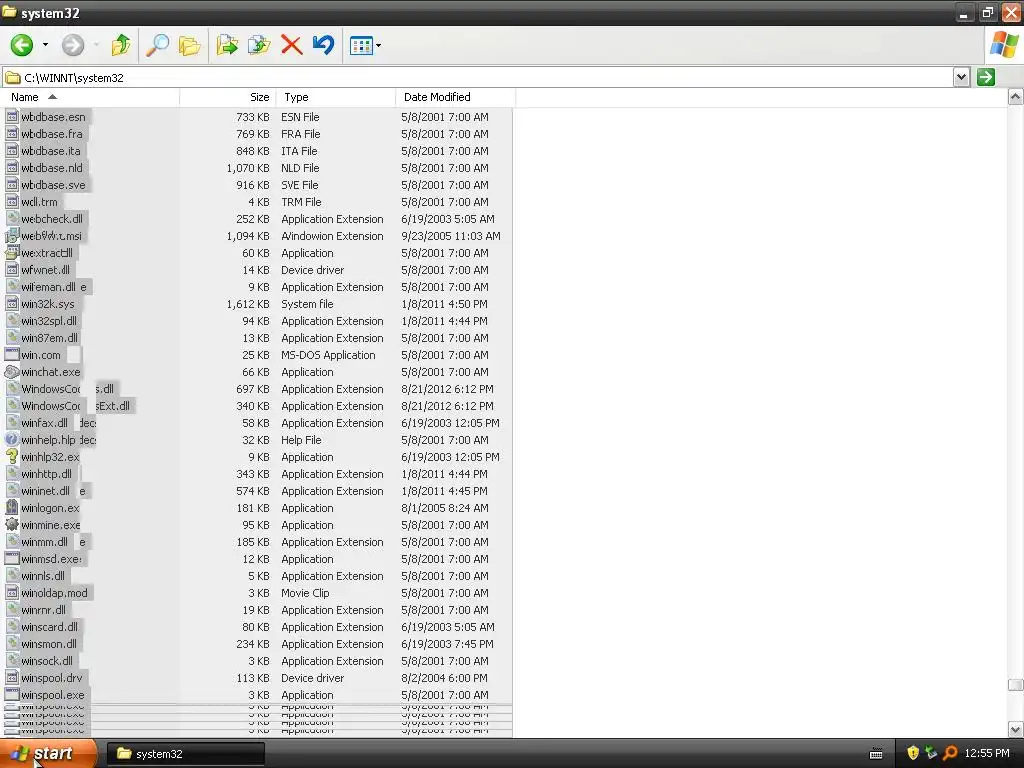Expand the address bar dropdown arrow
The width and height of the screenshot is (1024, 768).
click(x=961, y=77)
